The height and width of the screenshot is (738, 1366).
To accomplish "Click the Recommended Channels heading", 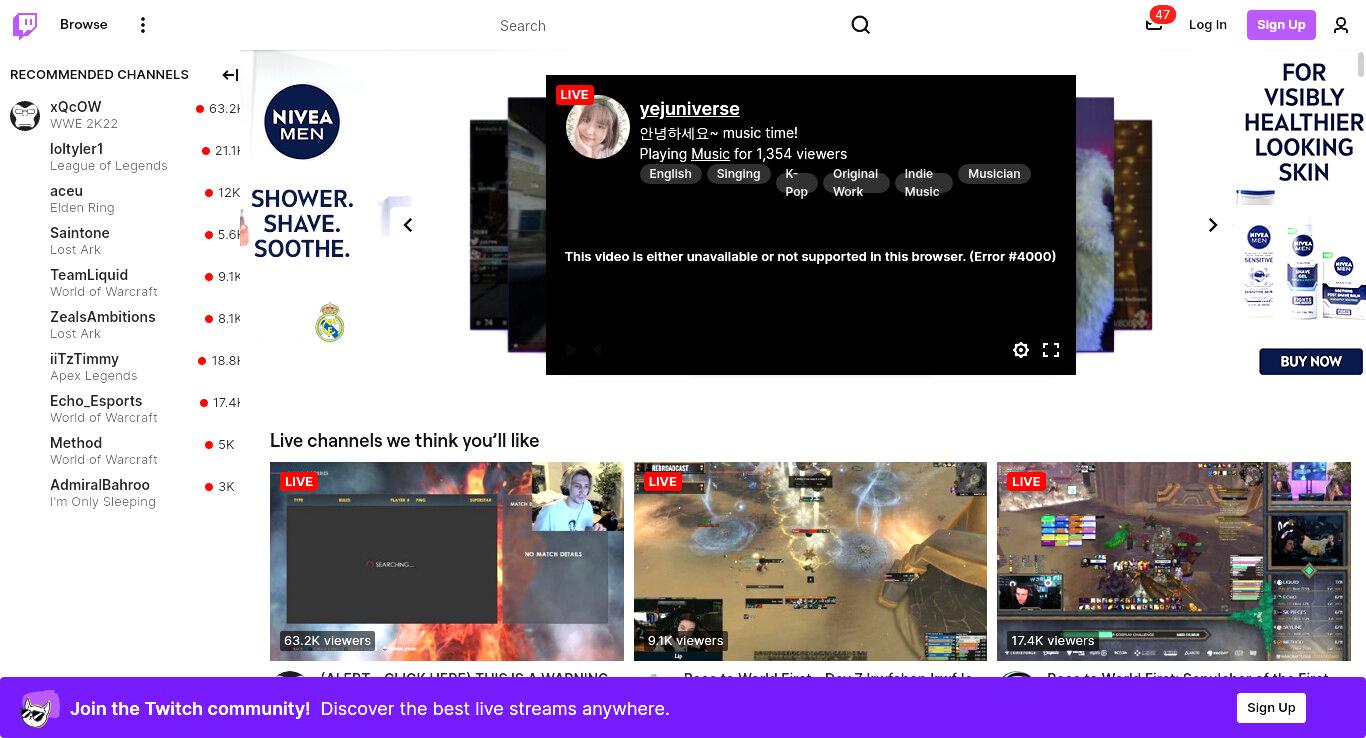I will 99,75.
